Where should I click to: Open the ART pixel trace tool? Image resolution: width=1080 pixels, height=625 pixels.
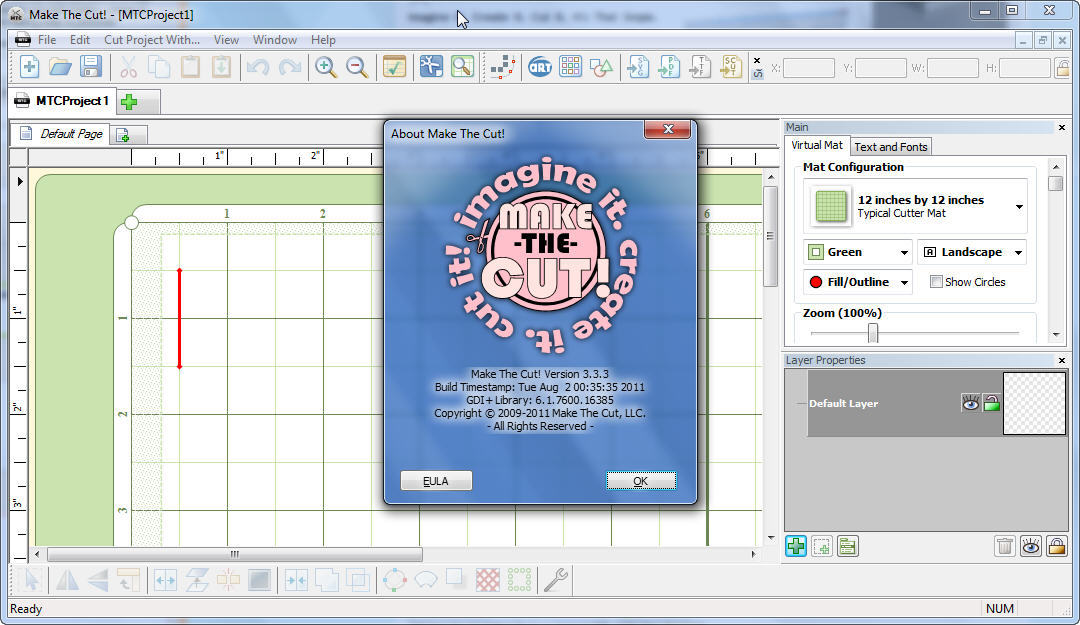tap(540, 67)
